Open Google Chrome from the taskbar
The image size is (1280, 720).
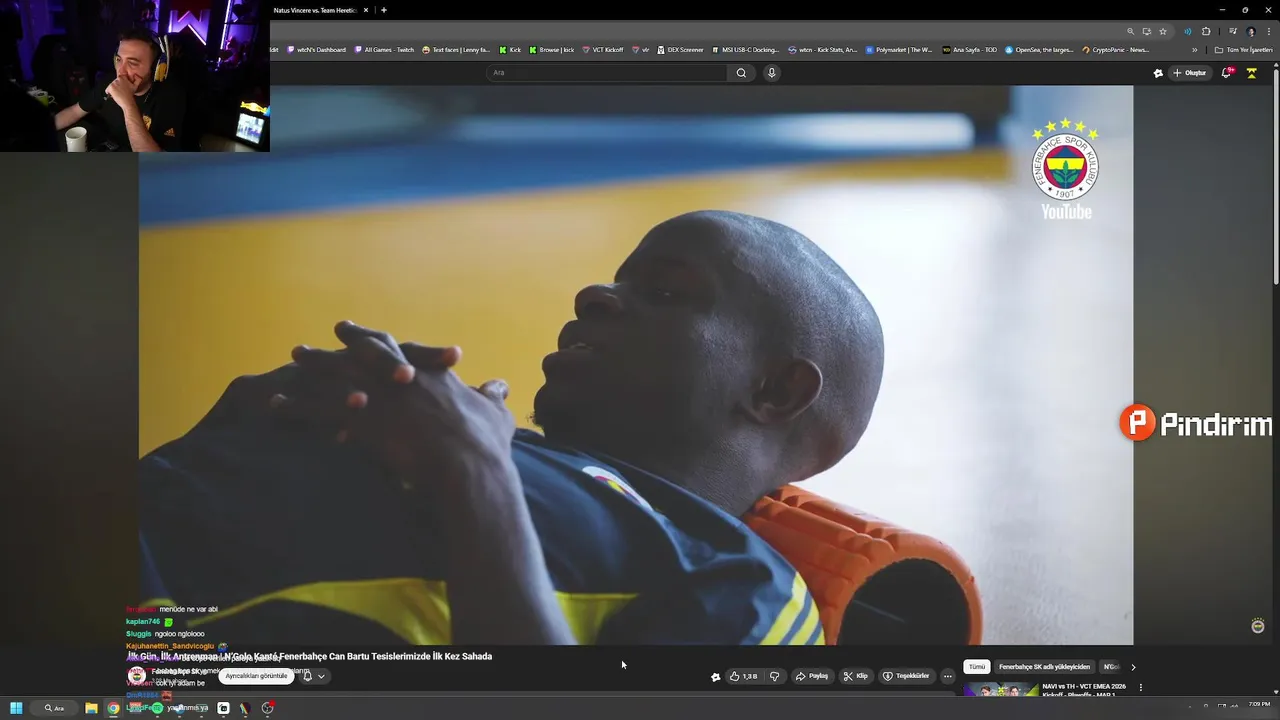(113, 708)
